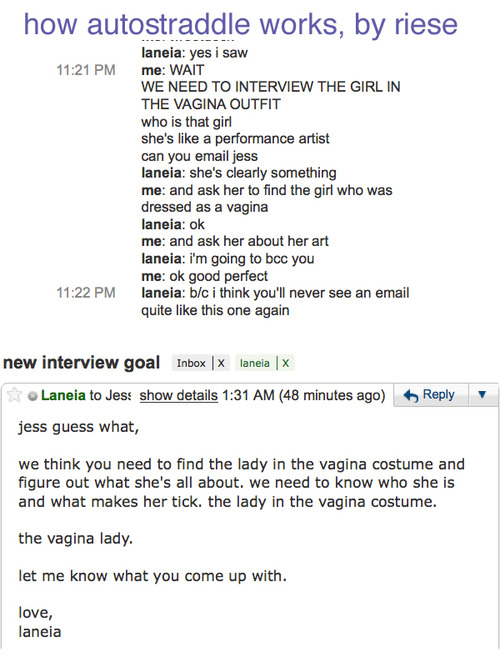Image resolution: width=500 pixels, height=667 pixels.
Task: Click the Reply button
Action: point(431,395)
